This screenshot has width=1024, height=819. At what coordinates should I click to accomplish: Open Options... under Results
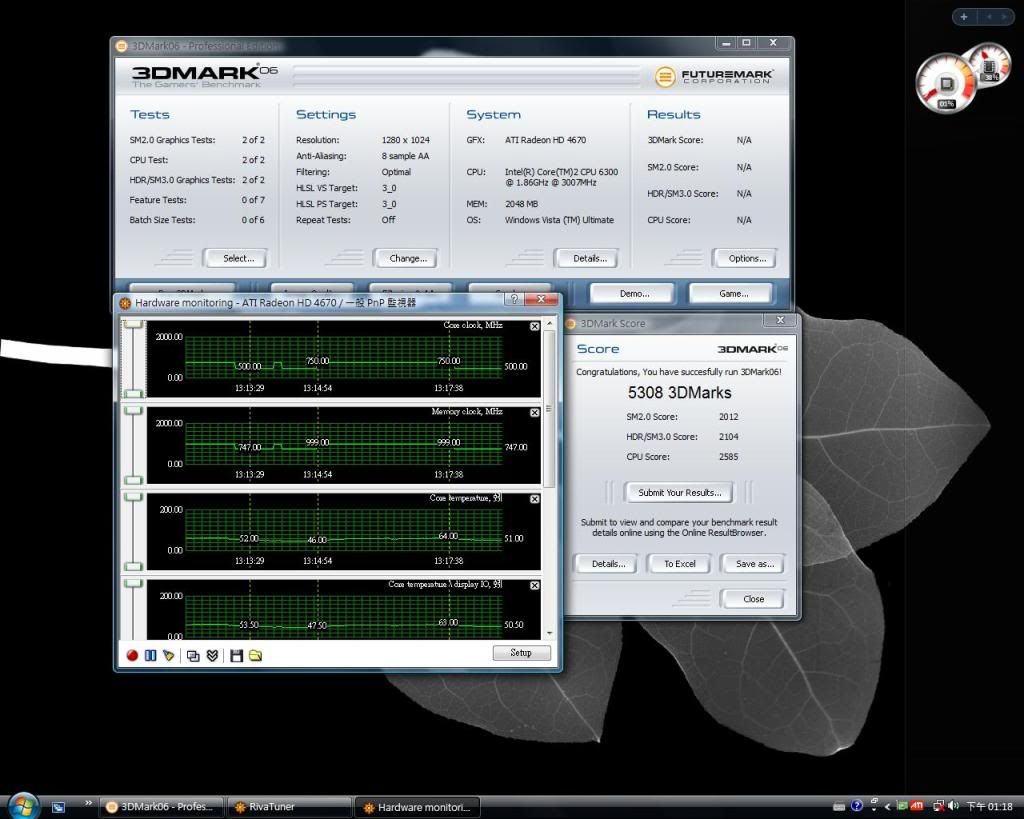coord(745,259)
